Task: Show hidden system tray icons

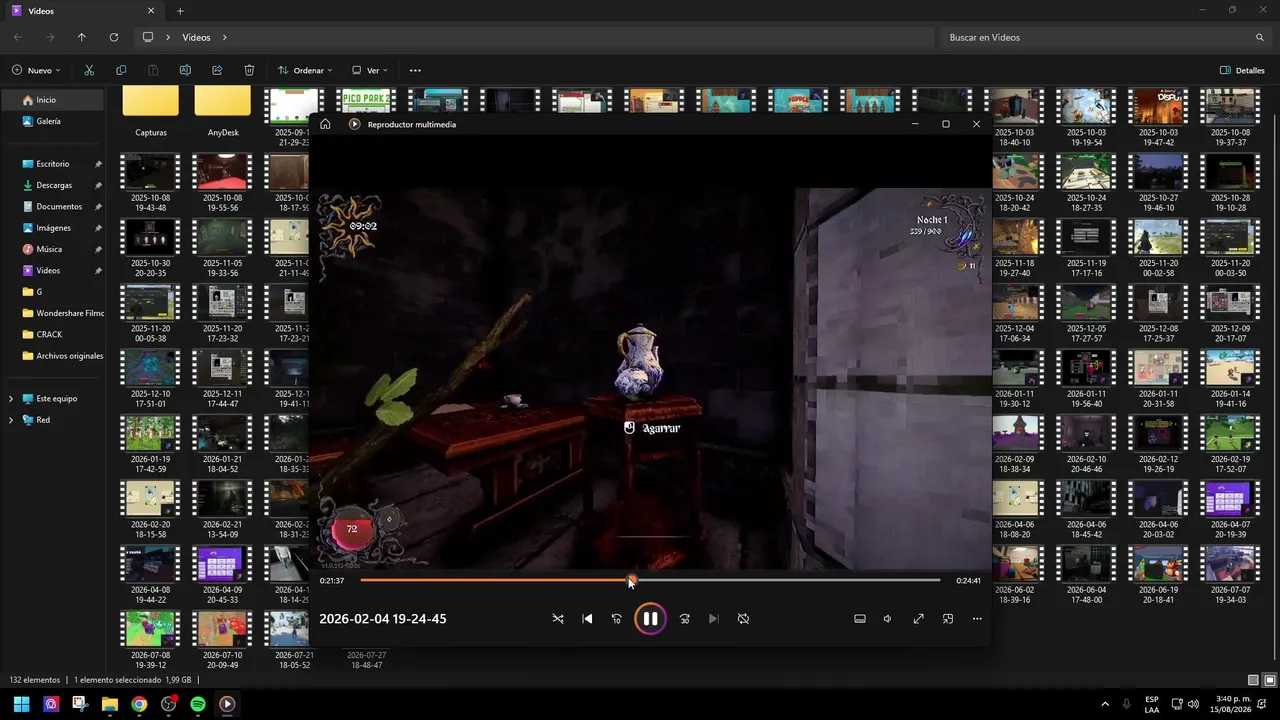Action: click(1105, 704)
